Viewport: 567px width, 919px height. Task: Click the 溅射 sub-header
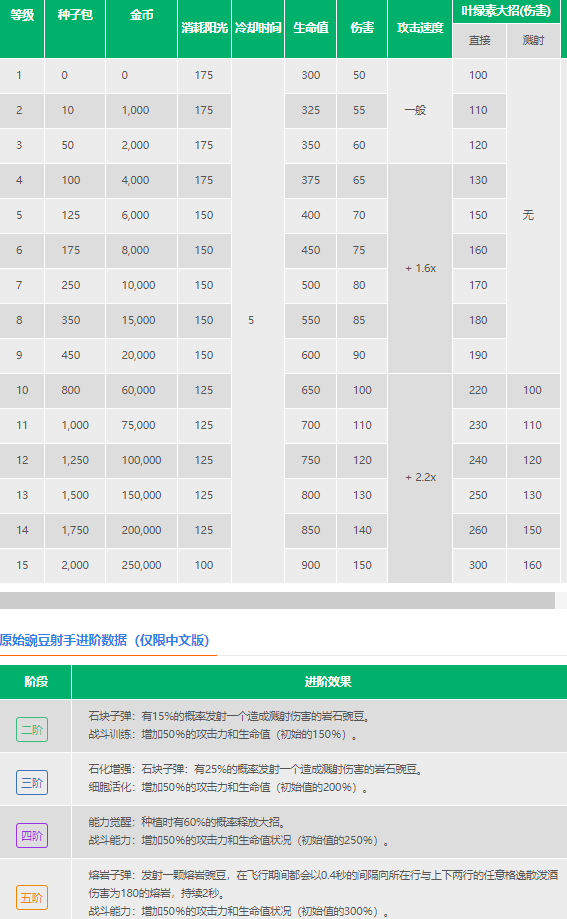[x=533, y=40]
